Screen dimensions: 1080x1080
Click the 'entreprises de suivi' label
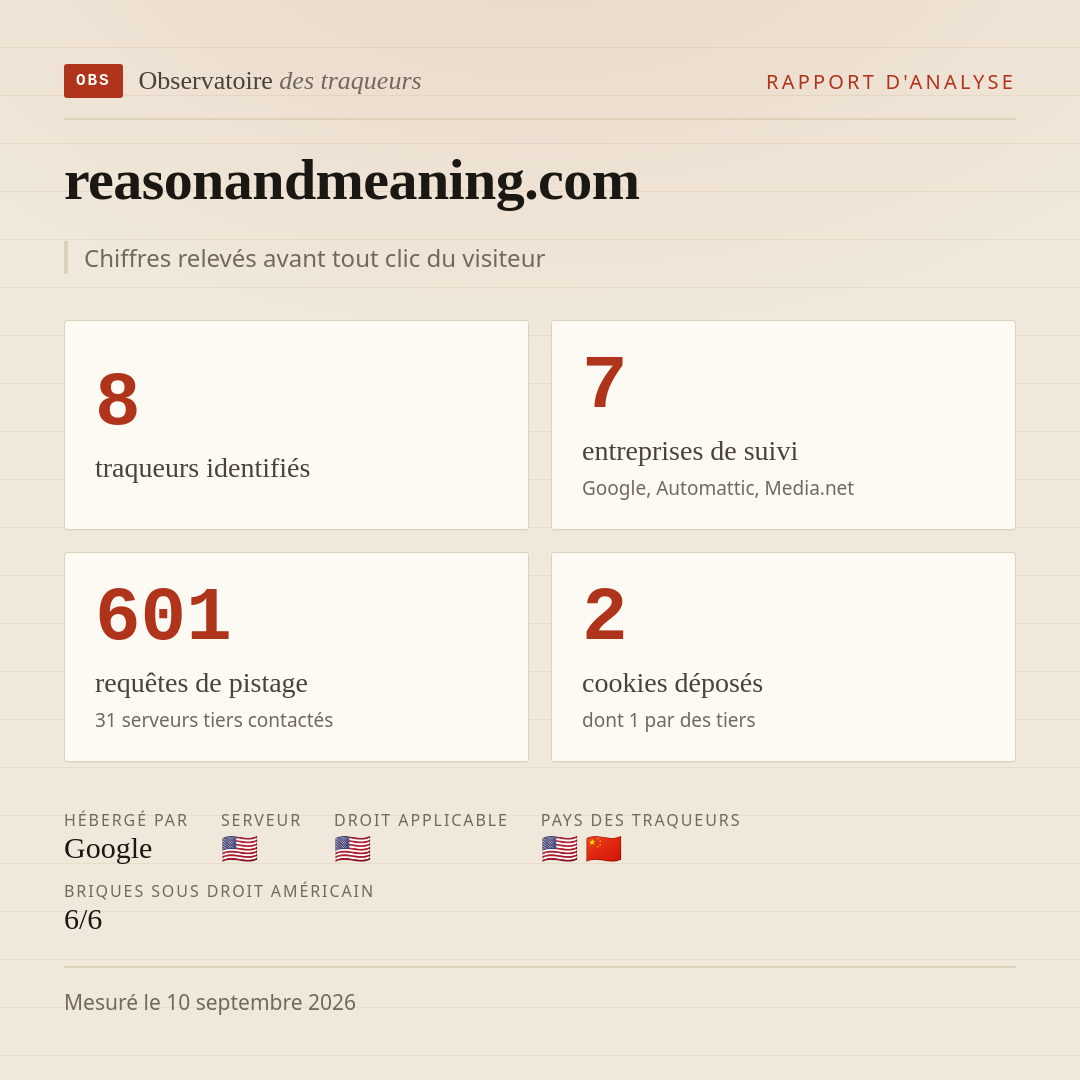[689, 451]
